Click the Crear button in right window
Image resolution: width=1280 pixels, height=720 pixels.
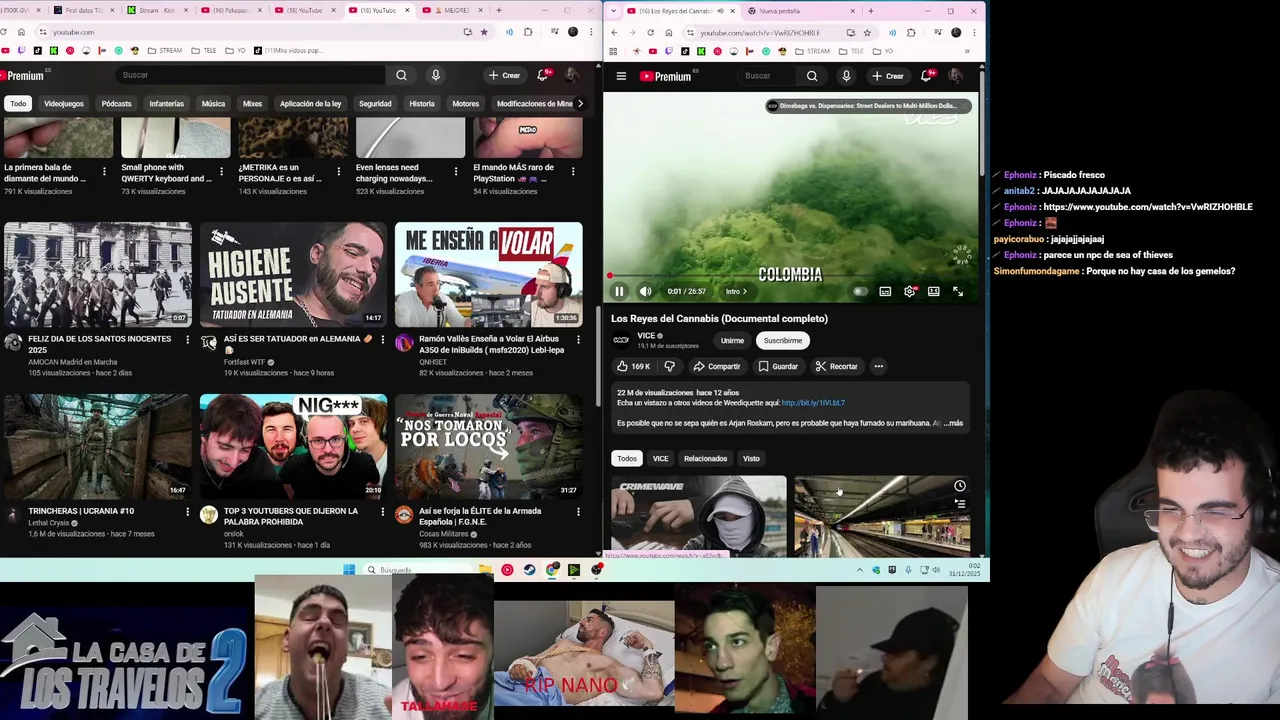coord(887,76)
